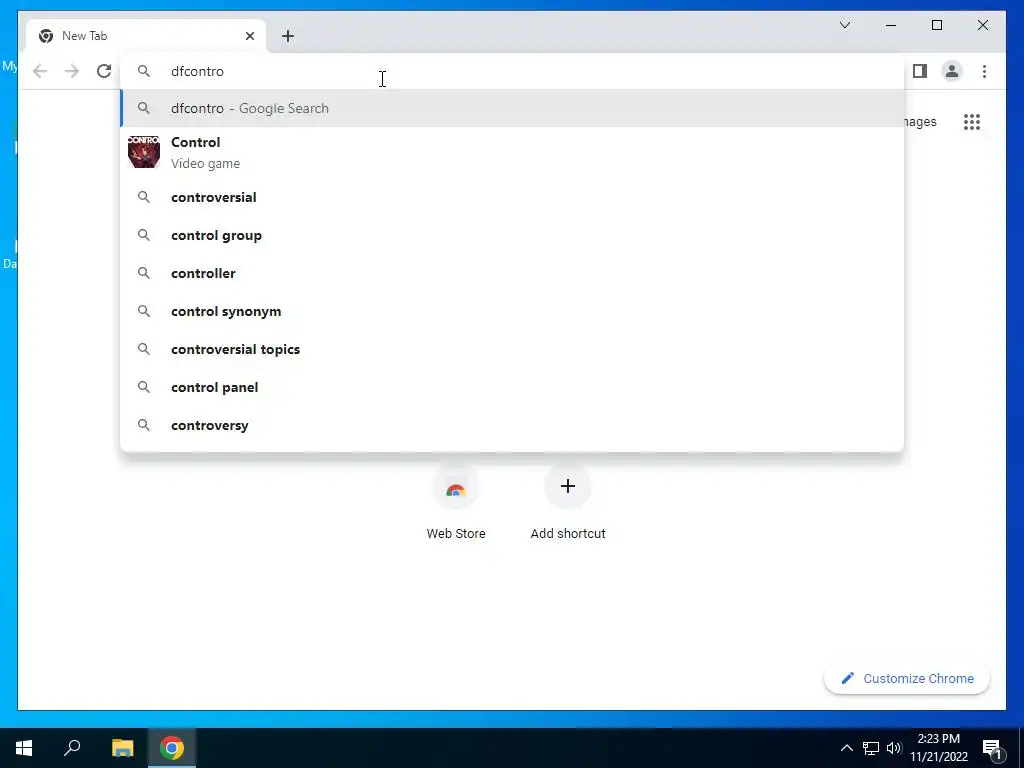Reload the page with the refresh icon
Screen dimensions: 1024x768
point(104,71)
